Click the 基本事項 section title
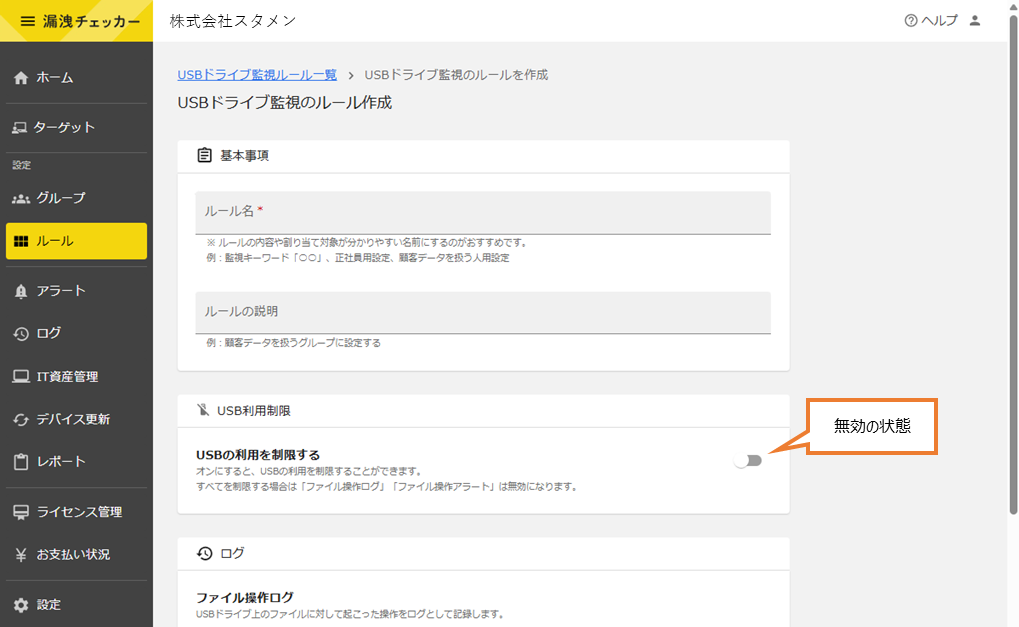1019x627 pixels. point(244,156)
